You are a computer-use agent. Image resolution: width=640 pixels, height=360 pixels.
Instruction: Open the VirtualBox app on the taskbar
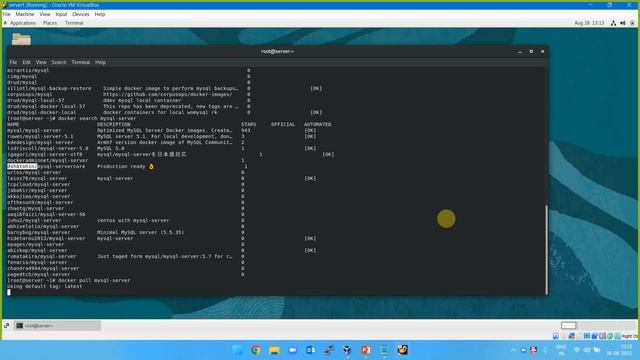coord(347,350)
